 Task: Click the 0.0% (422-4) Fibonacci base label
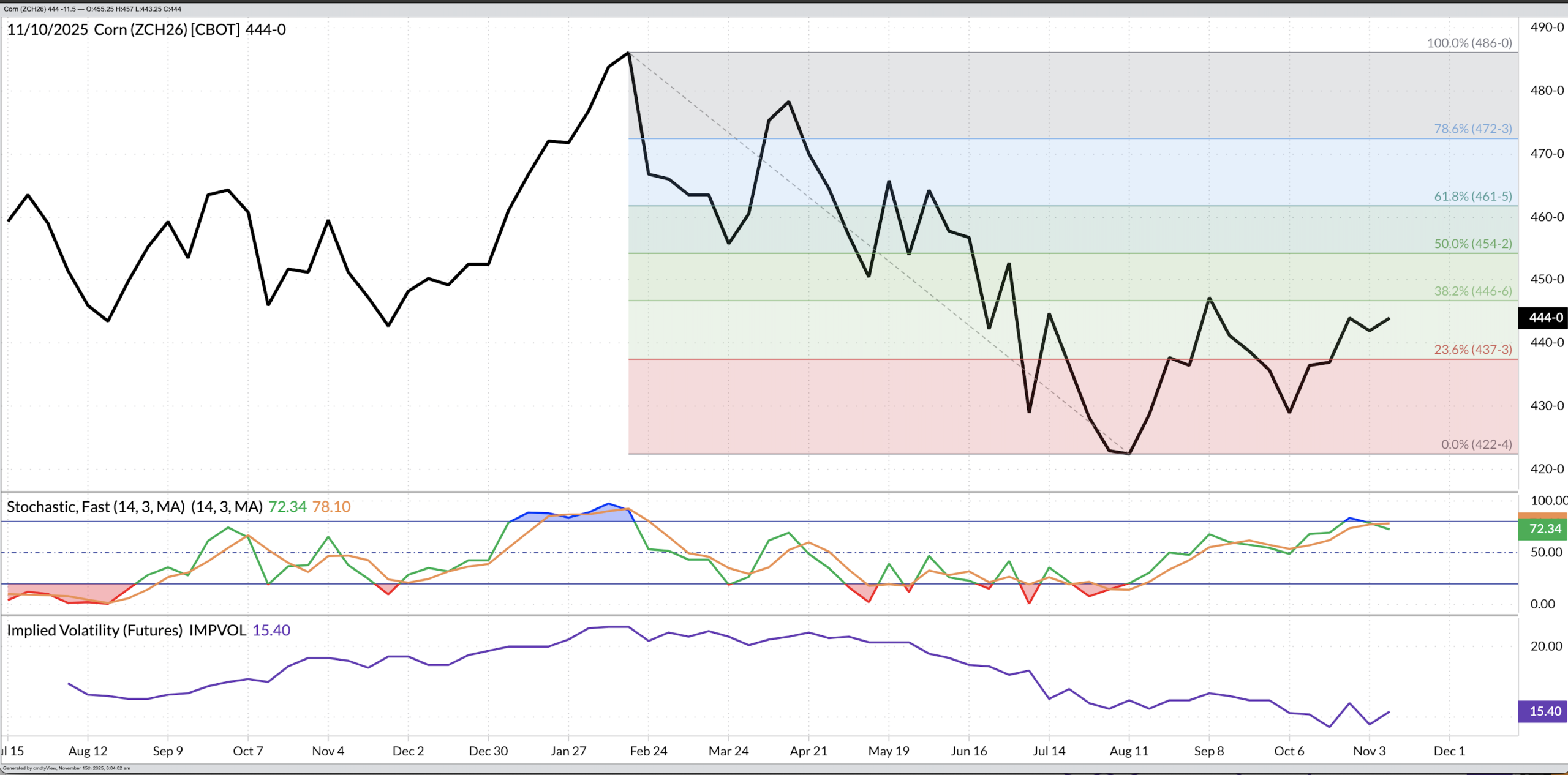click(x=1476, y=444)
